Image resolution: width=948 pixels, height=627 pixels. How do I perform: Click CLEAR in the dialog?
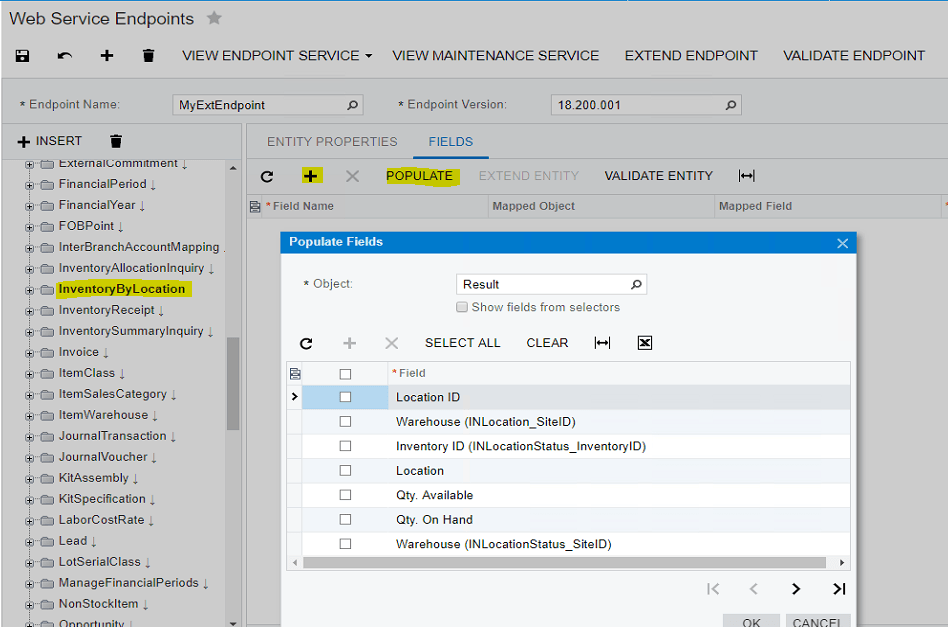coord(547,343)
